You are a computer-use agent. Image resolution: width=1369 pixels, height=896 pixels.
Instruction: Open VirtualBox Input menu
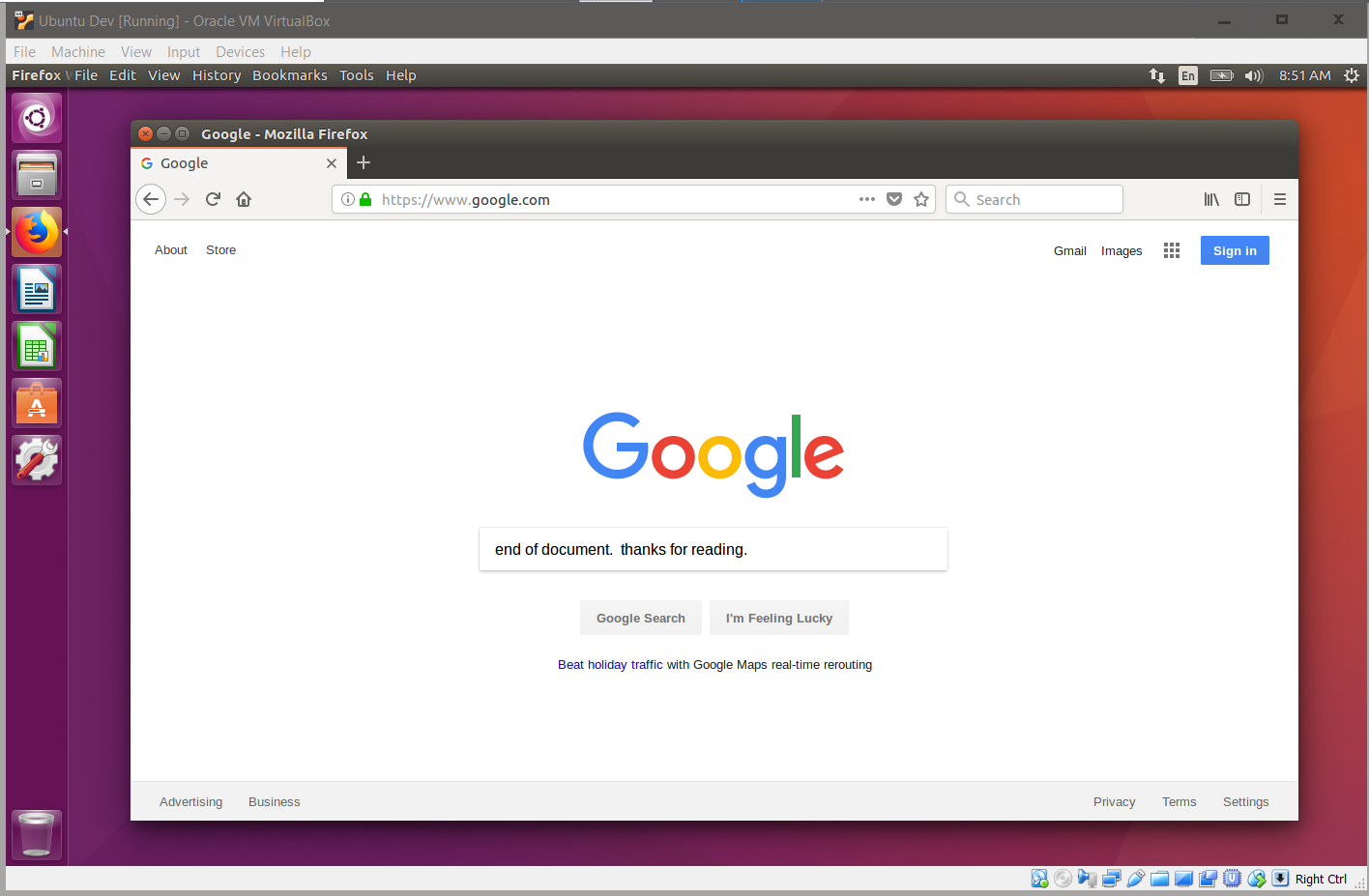pos(184,52)
